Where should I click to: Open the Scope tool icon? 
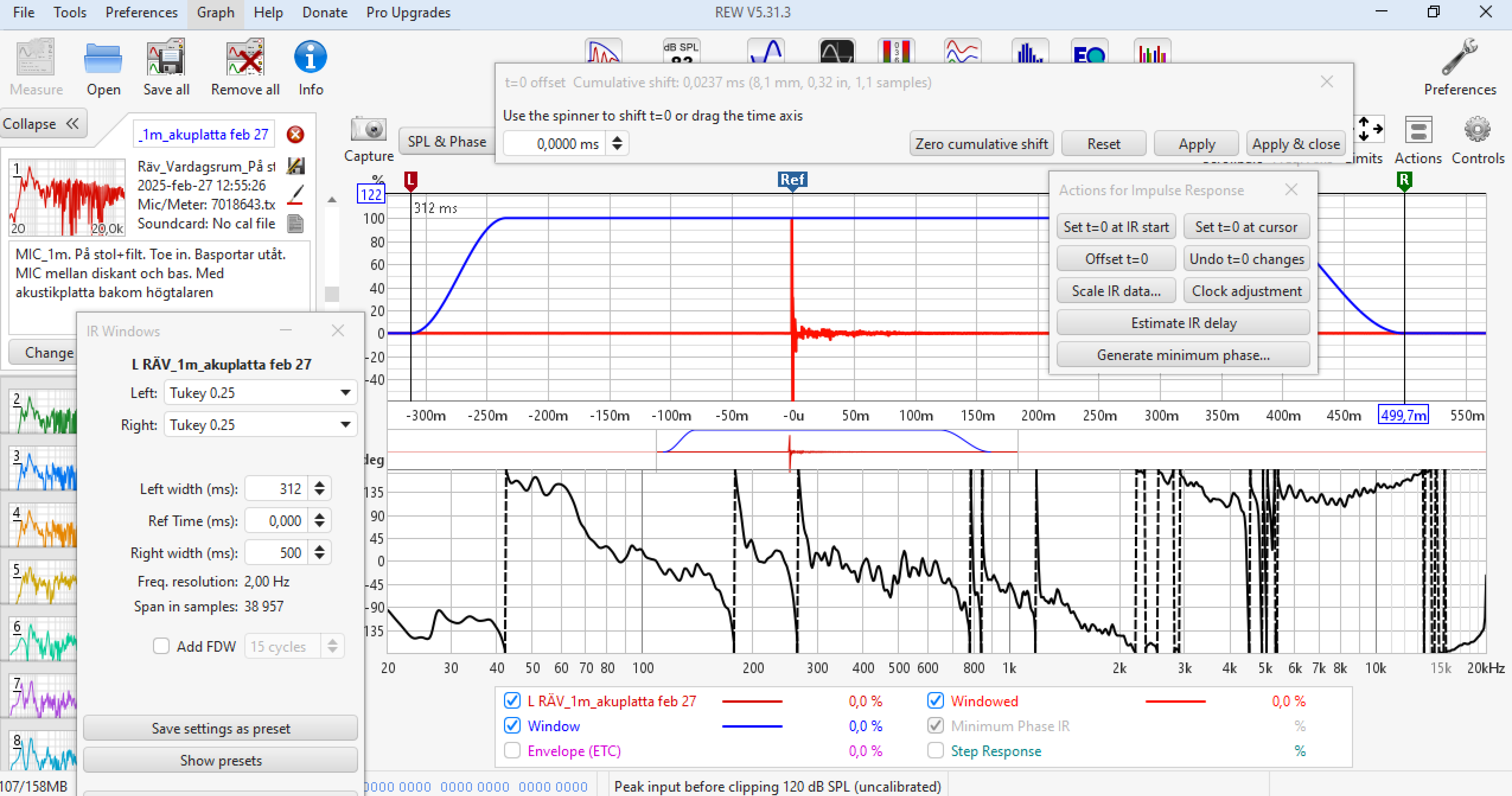pyautogui.click(x=837, y=52)
